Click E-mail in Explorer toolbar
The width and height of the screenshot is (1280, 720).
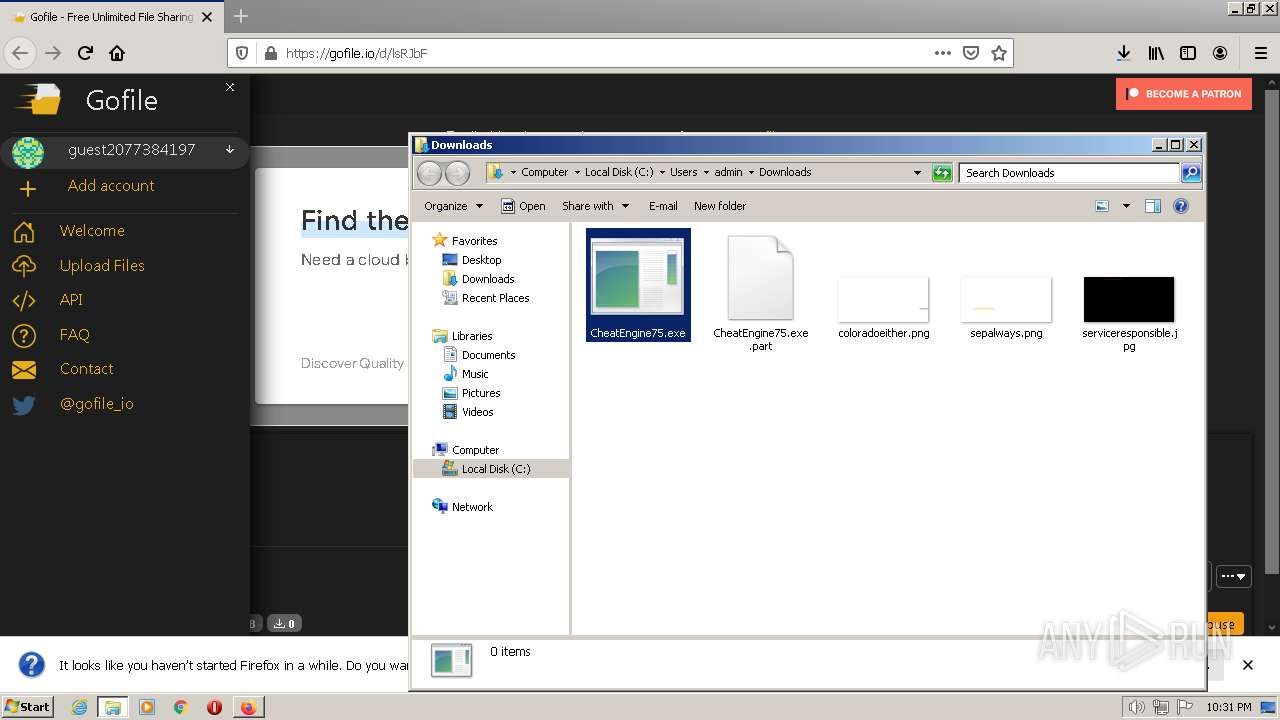(663, 206)
